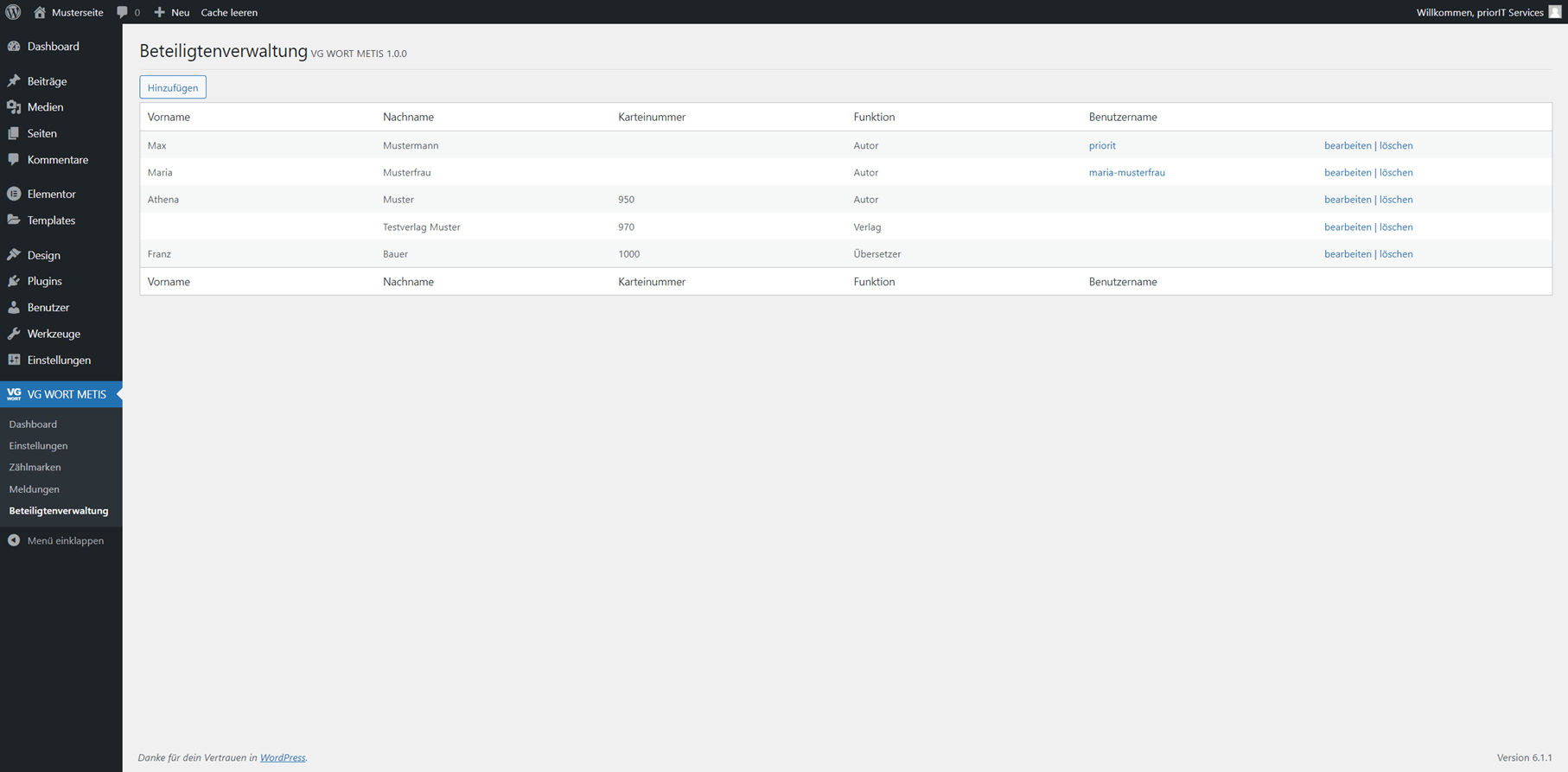
Task: Open Benutzer menu entry
Action: coord(48,308)
